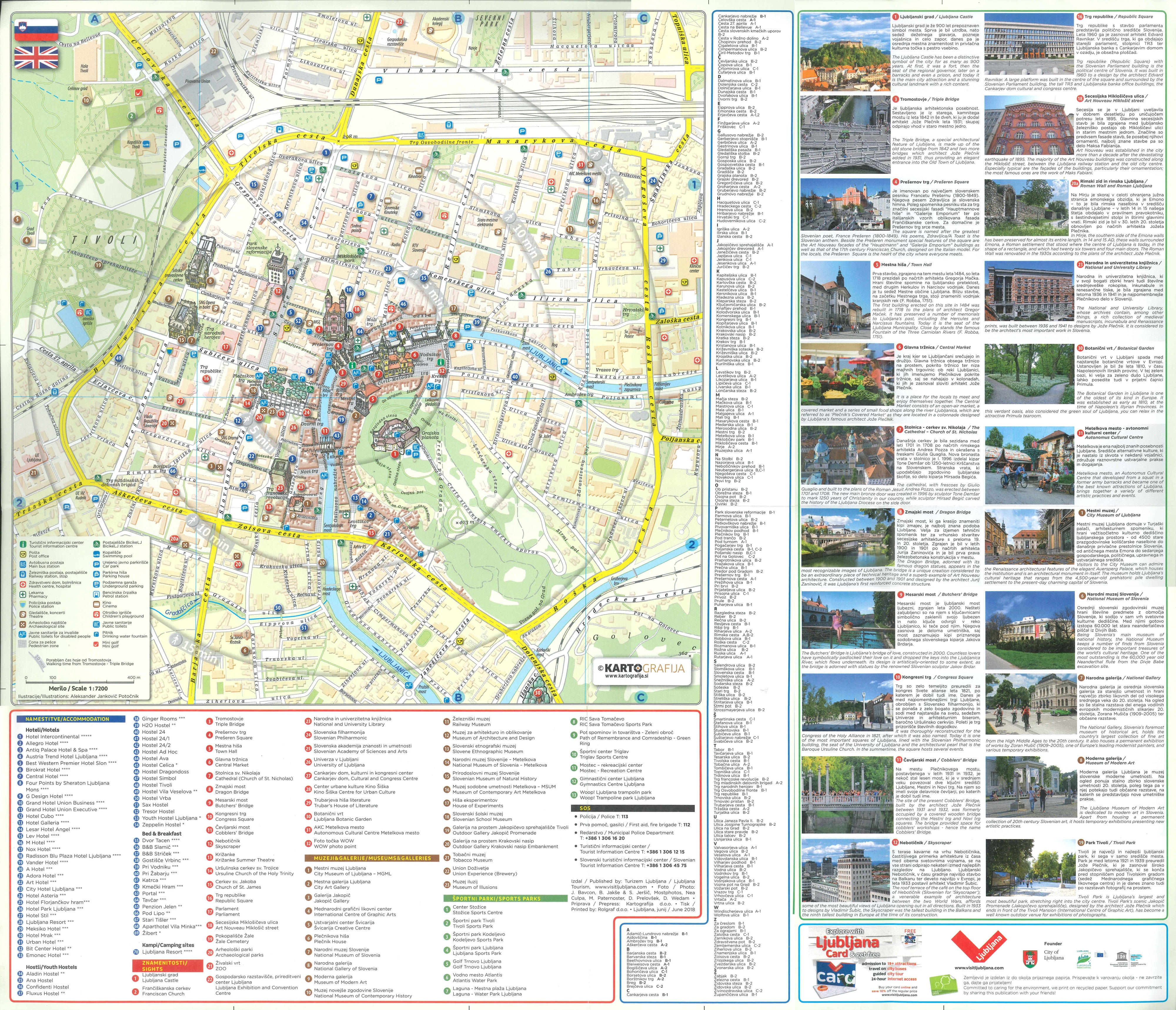Click the Tourist information centre legend icon
Image resolution: width=1176 pixels, height=1010 pixels.
coord(23,545)
